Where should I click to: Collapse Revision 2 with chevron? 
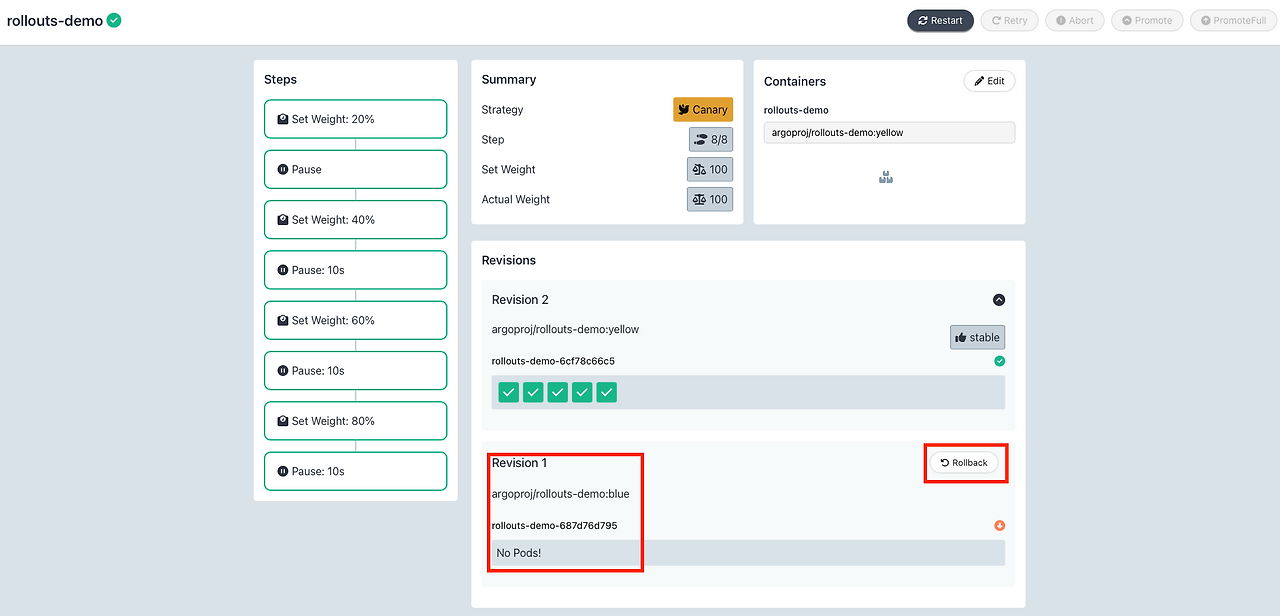click(x=999, y=300)
